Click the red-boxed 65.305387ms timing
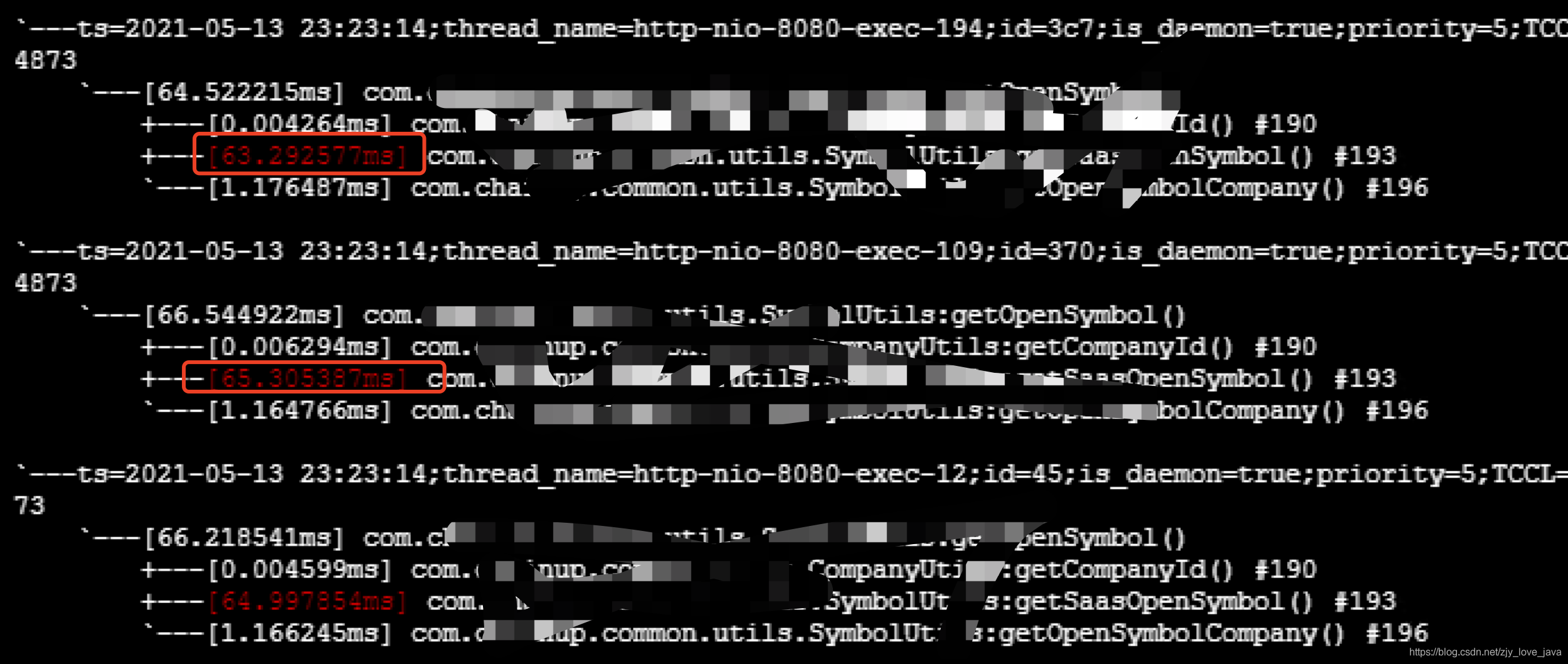Viewport: 1568px width, 664px height. (309, 378)
